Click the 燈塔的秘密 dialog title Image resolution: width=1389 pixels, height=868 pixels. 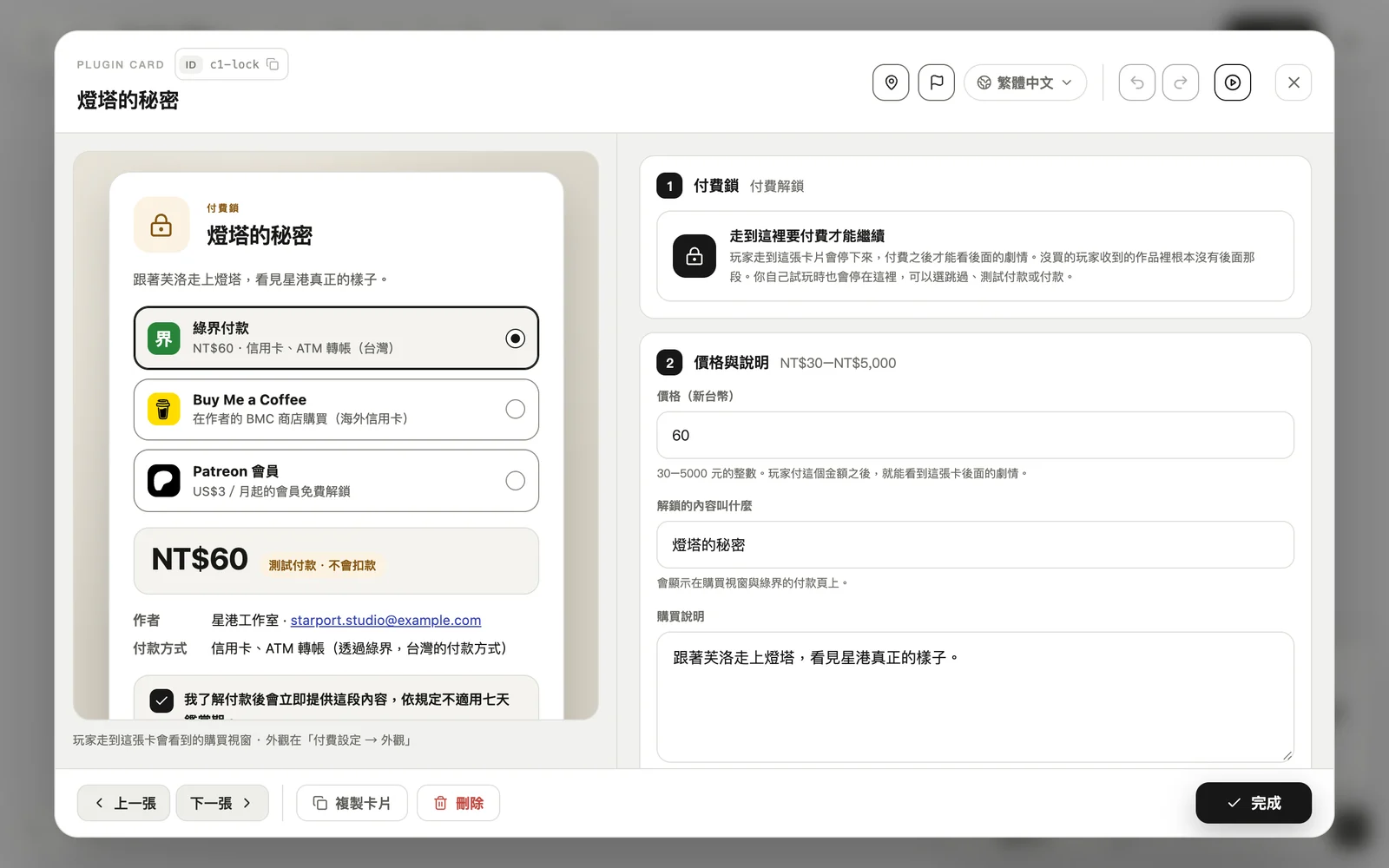click(128, 101)
